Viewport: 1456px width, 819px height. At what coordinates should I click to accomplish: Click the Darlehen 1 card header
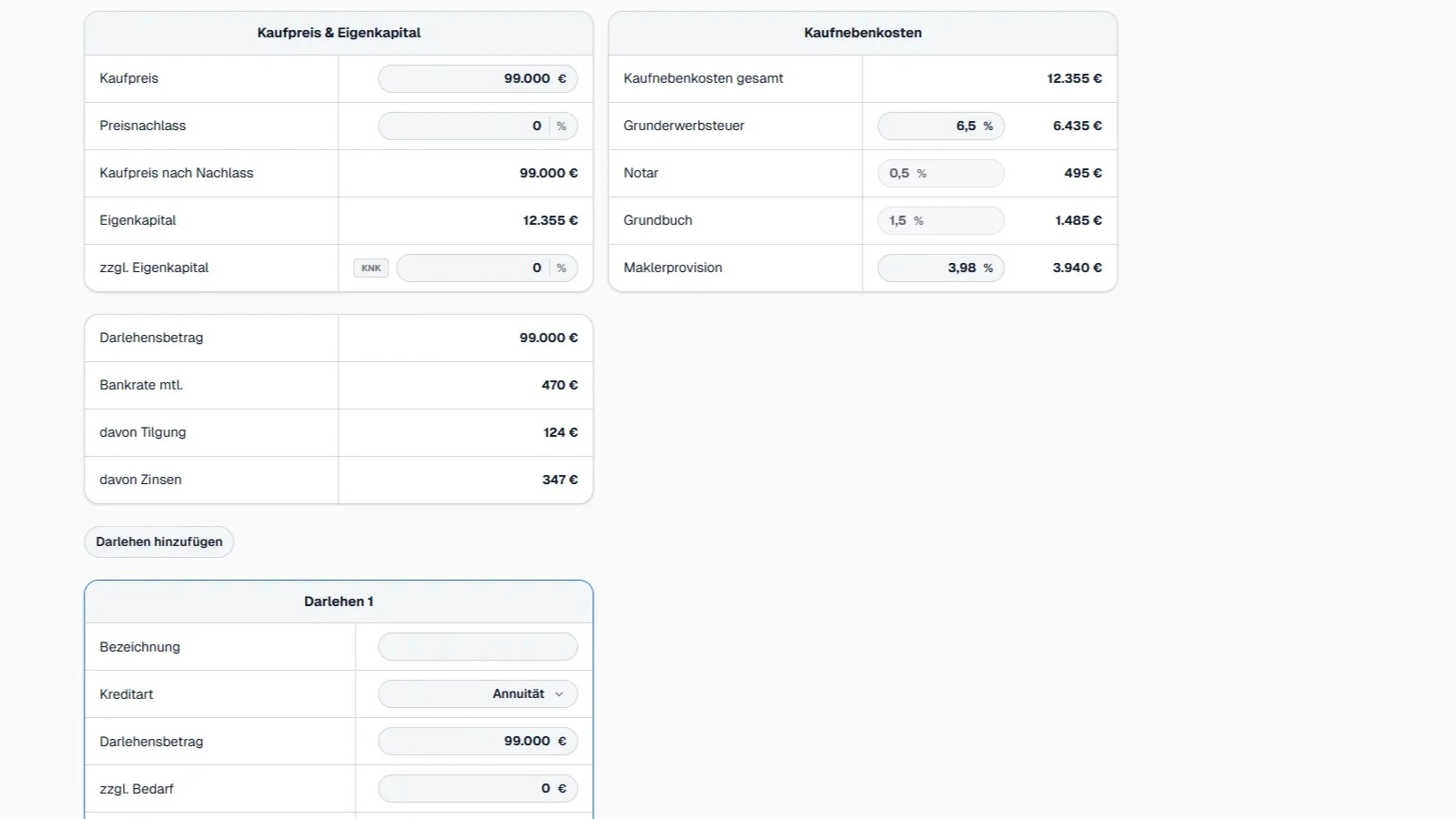[339, 602]
